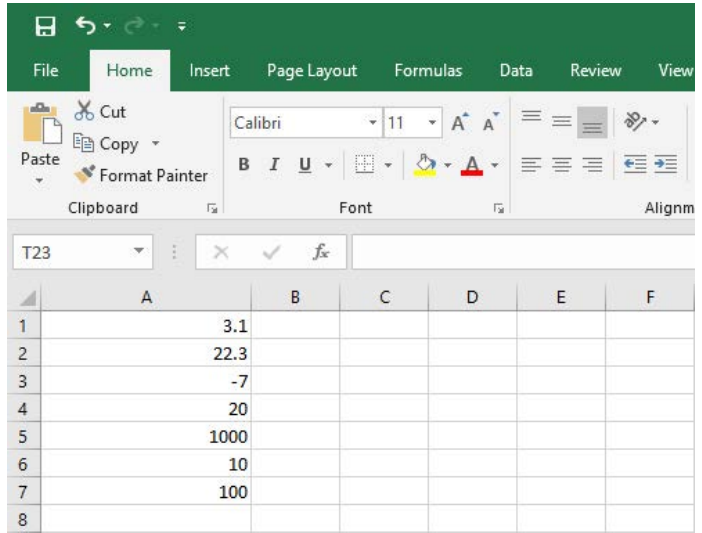Select cell containing 22.3

tap(146, 353)
